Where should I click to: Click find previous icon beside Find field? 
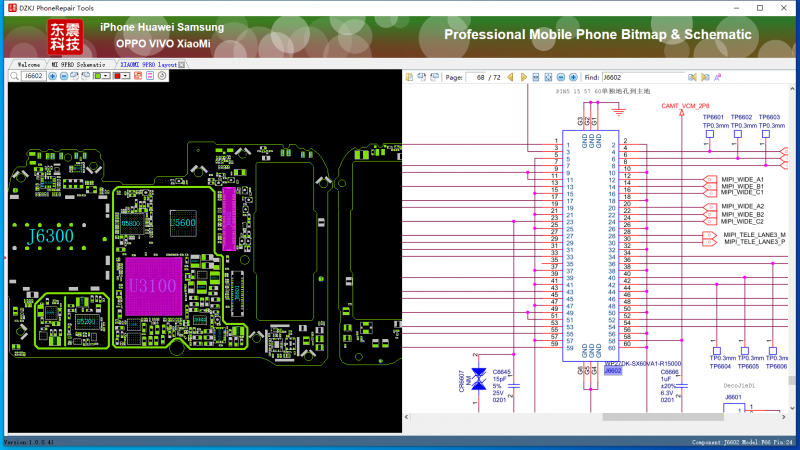692,77
